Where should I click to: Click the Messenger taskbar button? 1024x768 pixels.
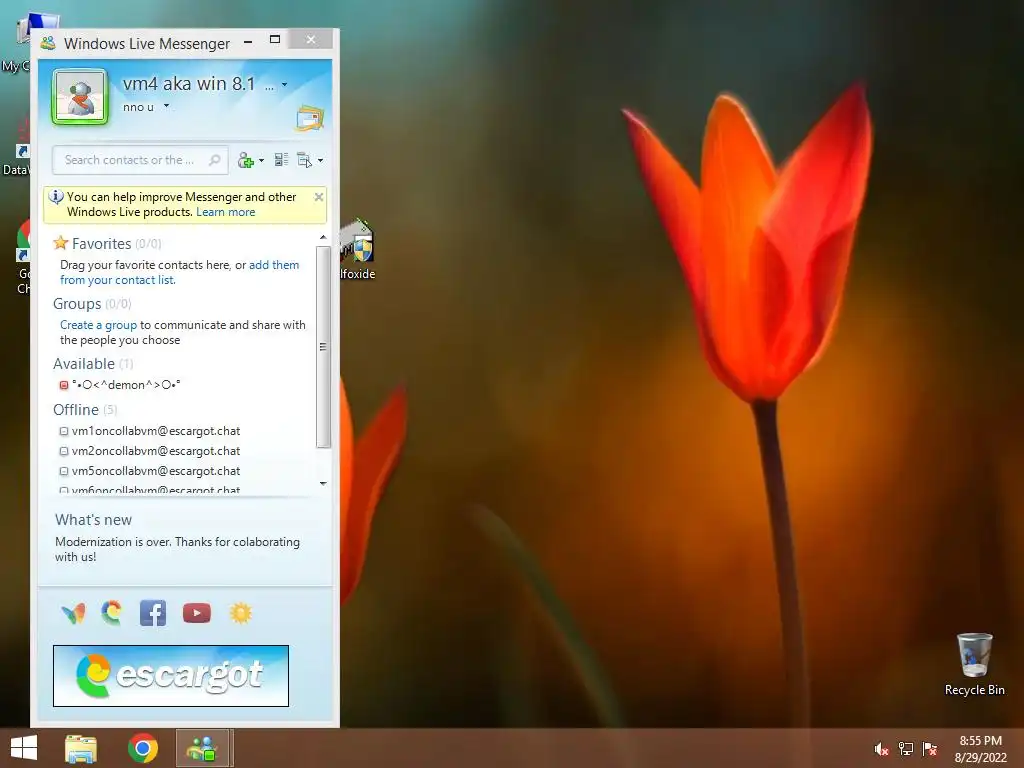[202, 748]
